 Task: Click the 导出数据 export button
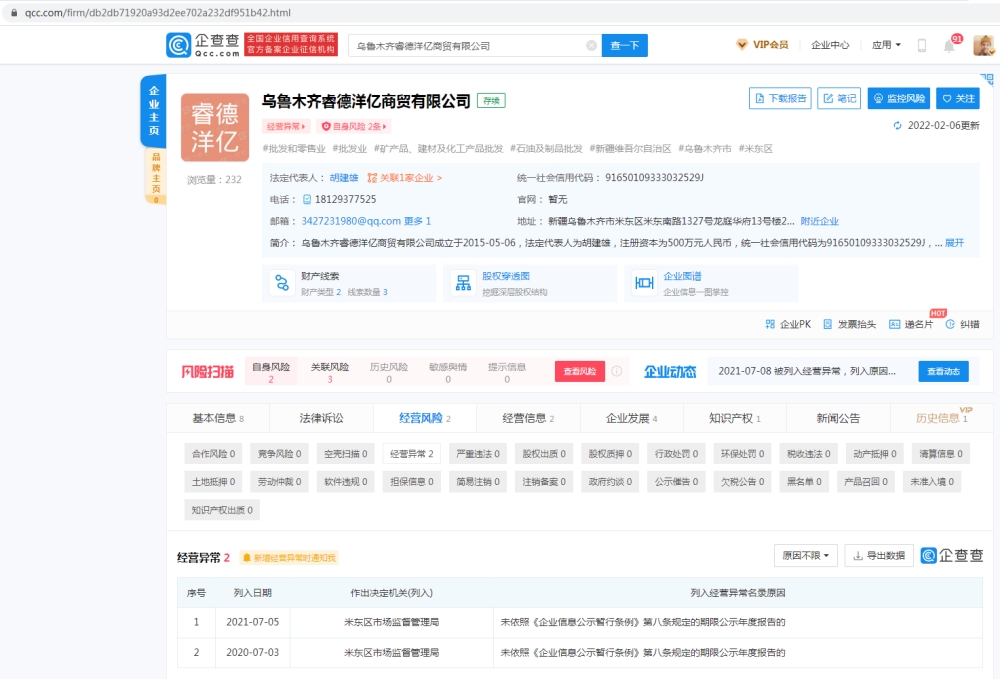879,556
